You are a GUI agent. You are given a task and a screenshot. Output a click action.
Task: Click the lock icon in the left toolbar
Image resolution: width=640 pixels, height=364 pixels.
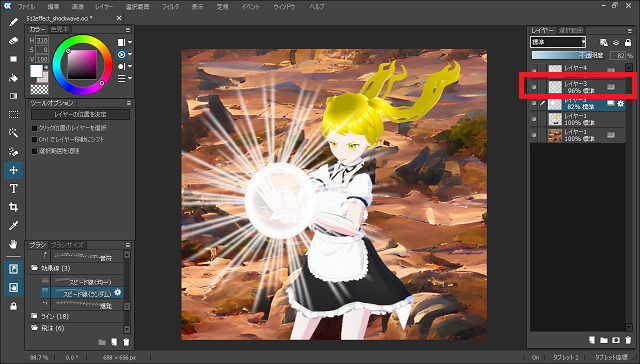coord(13,306)
